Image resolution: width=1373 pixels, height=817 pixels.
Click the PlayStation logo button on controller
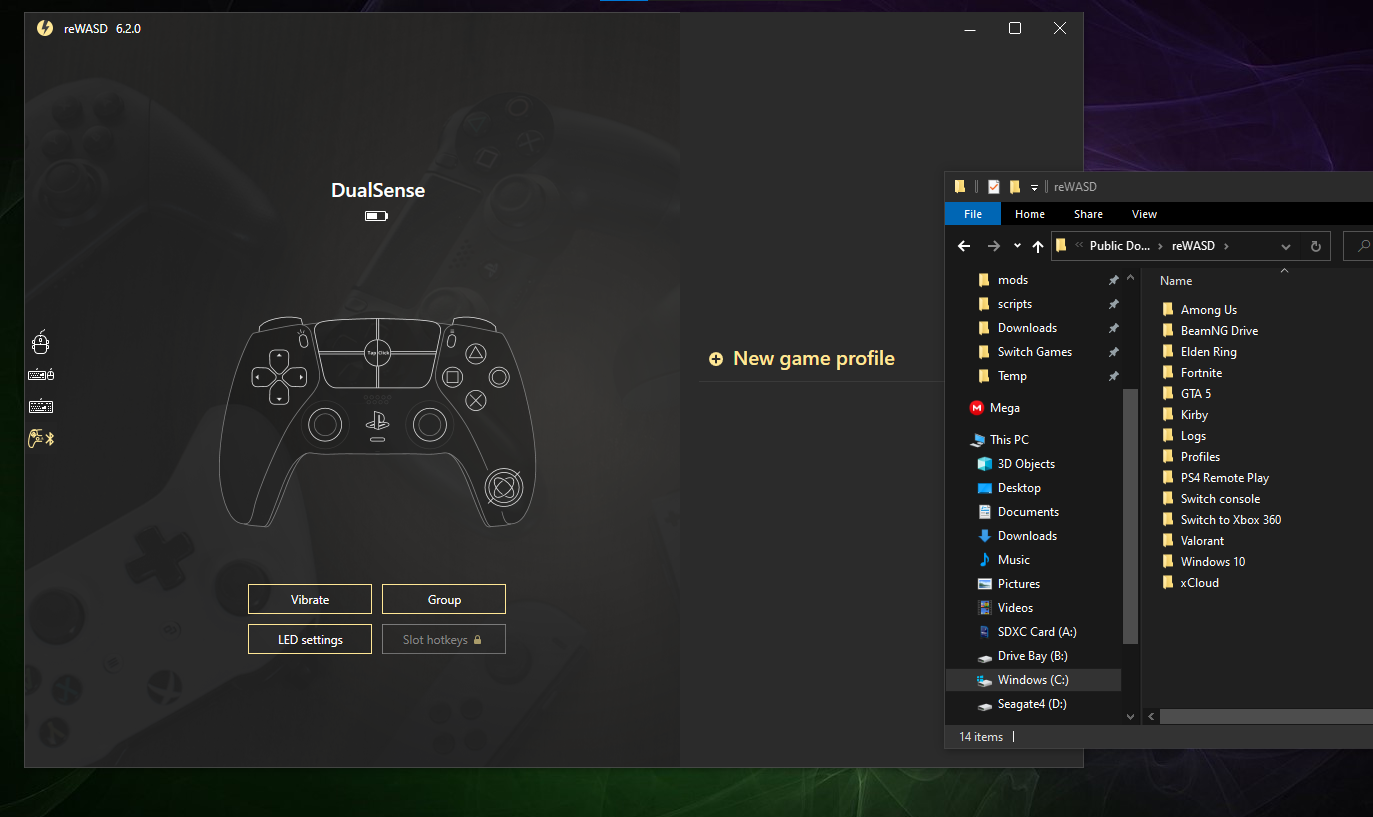(x=377, y=420)
